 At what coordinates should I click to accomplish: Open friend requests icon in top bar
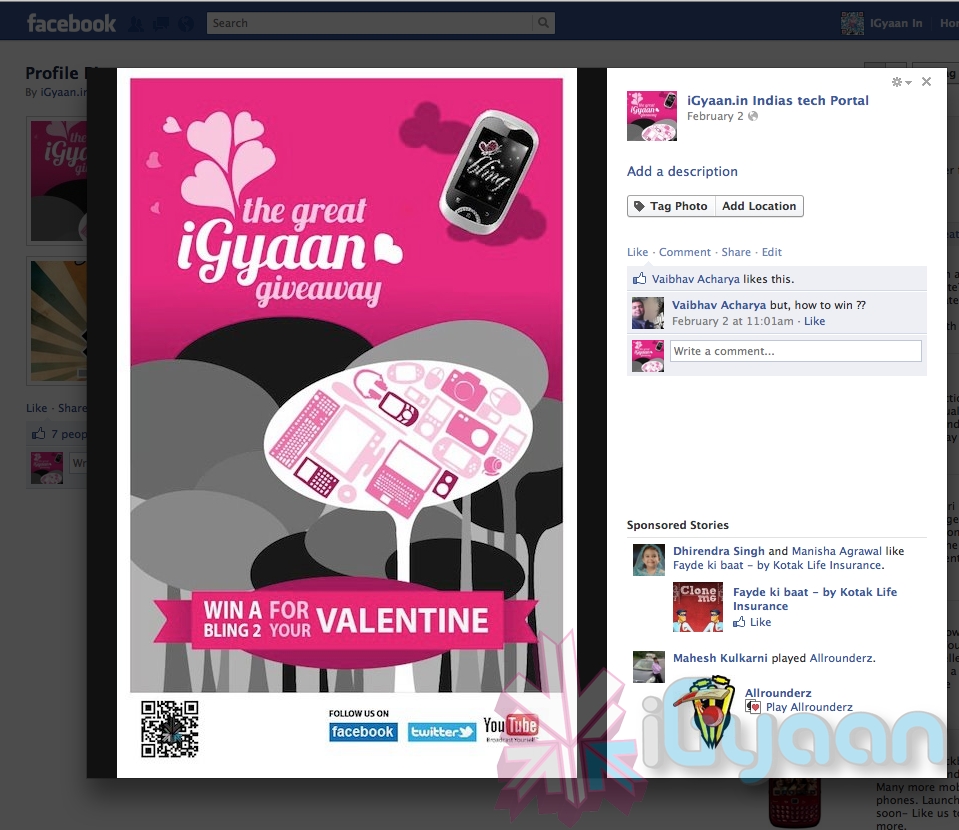click(137, 23)
